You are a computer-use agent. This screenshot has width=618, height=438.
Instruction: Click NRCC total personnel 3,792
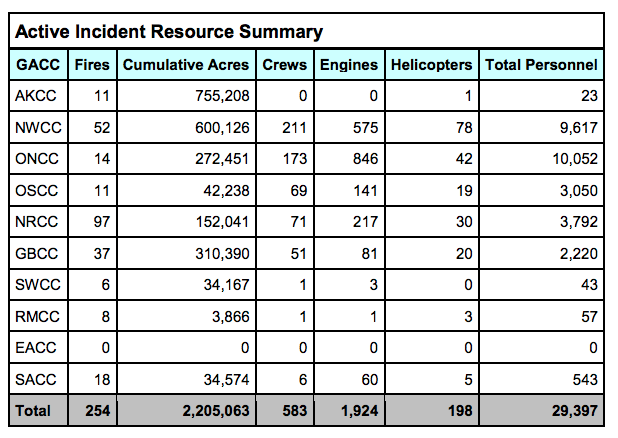click(579, 222)
